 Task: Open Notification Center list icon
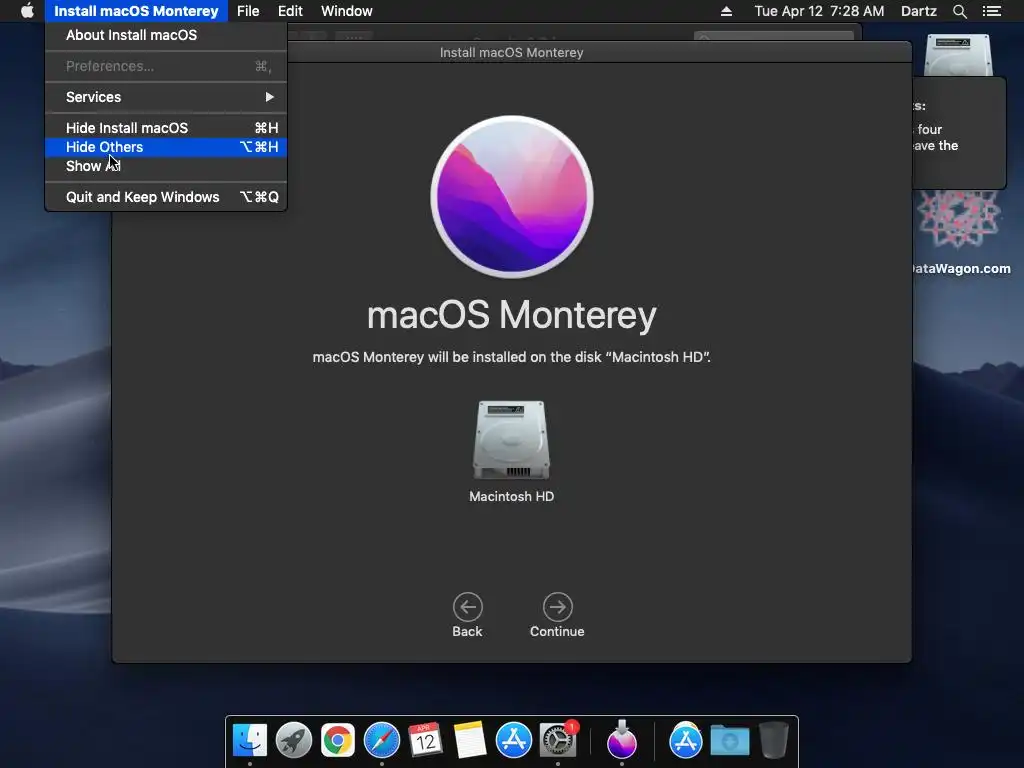[x=992, y=11]
